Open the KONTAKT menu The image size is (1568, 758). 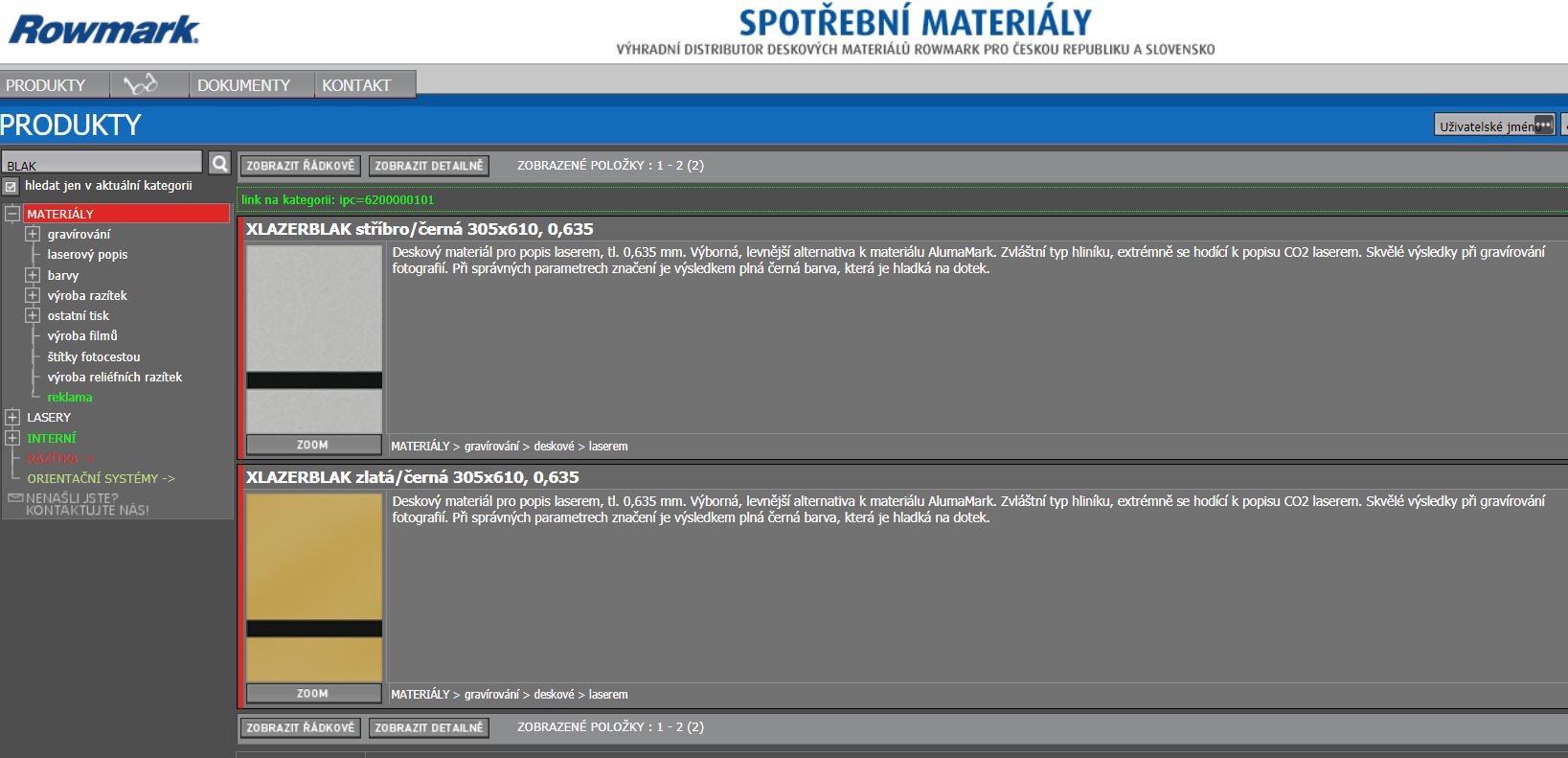tap(356, 85)
